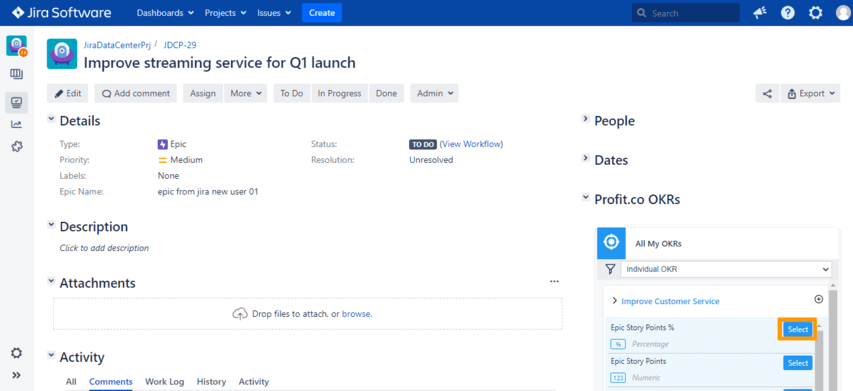Expand the People section
Viewport: 853px width, 391px height.
[586, 119]
